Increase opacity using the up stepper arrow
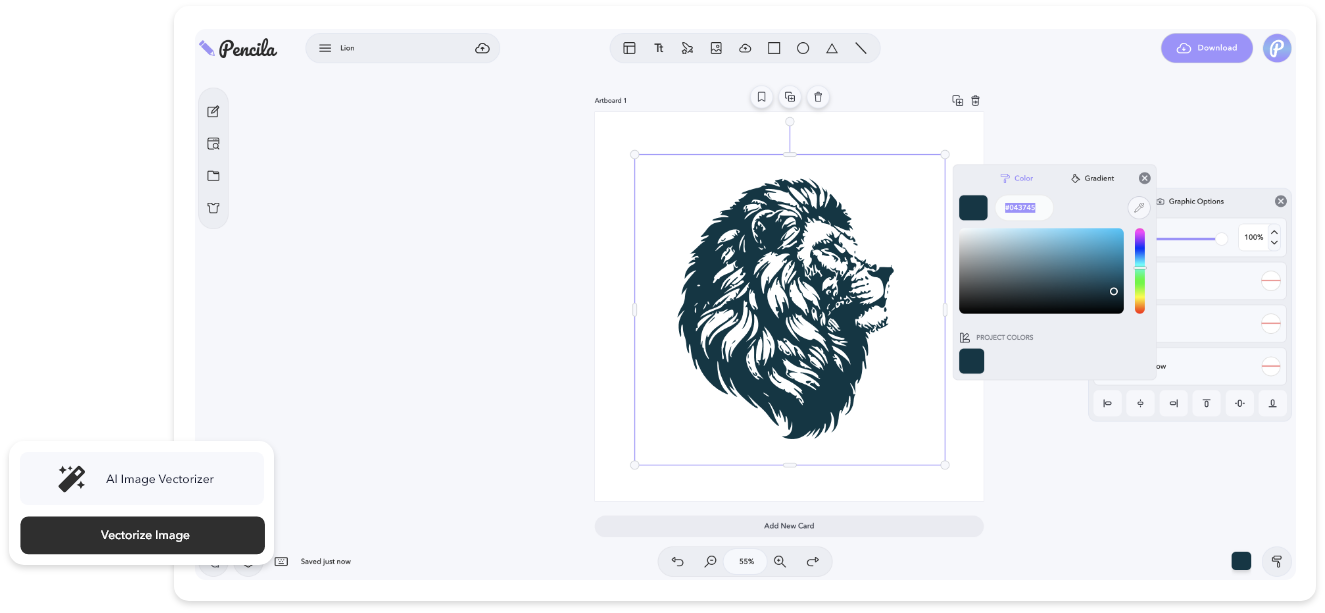This screenshot has height=613, width=1325. (x=1273, y=232)
